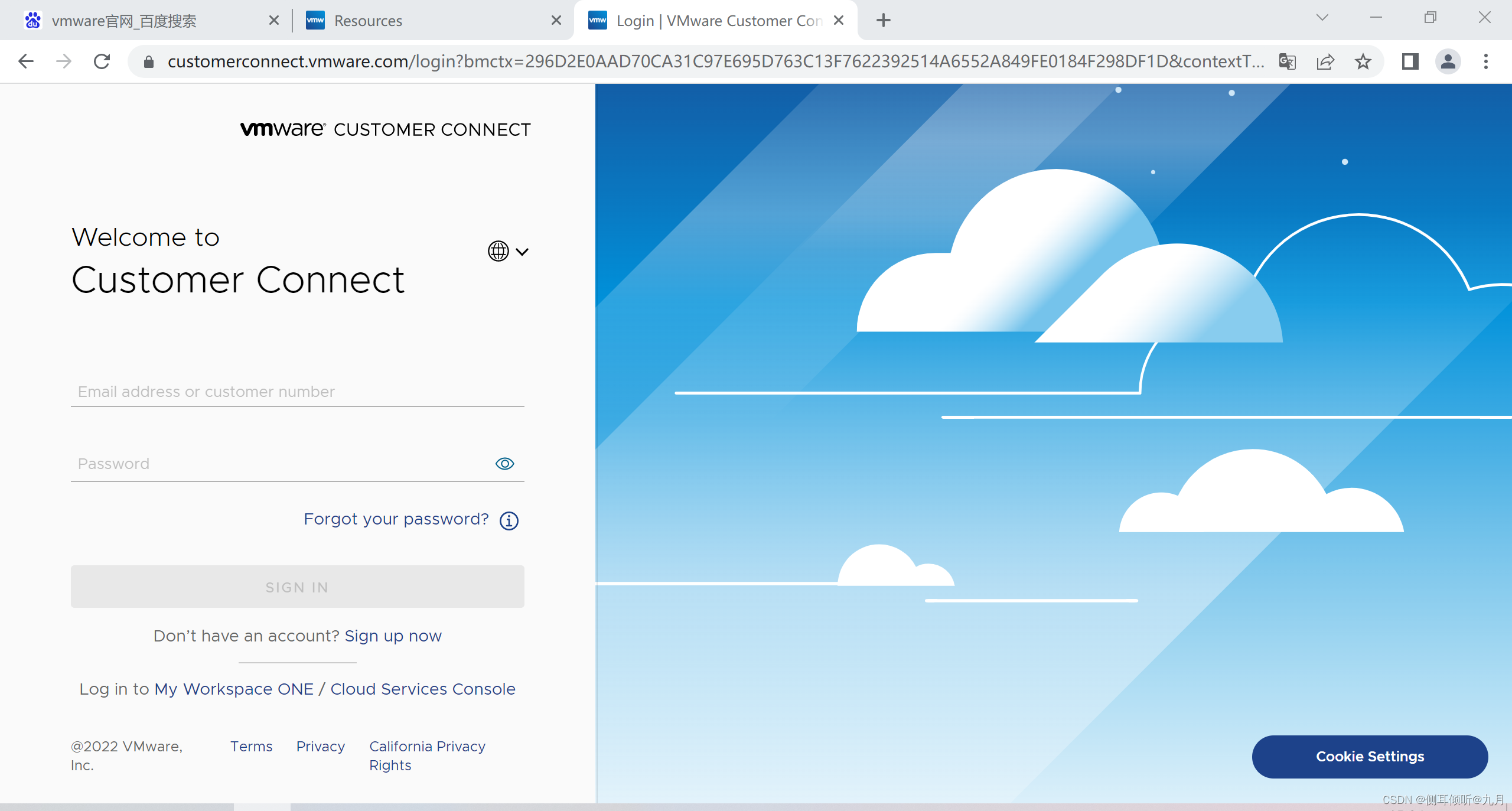The width and height of the screenshot is (1512, 811).
Task: Click the Forgot your password link
Action: [x=396, y=519]
